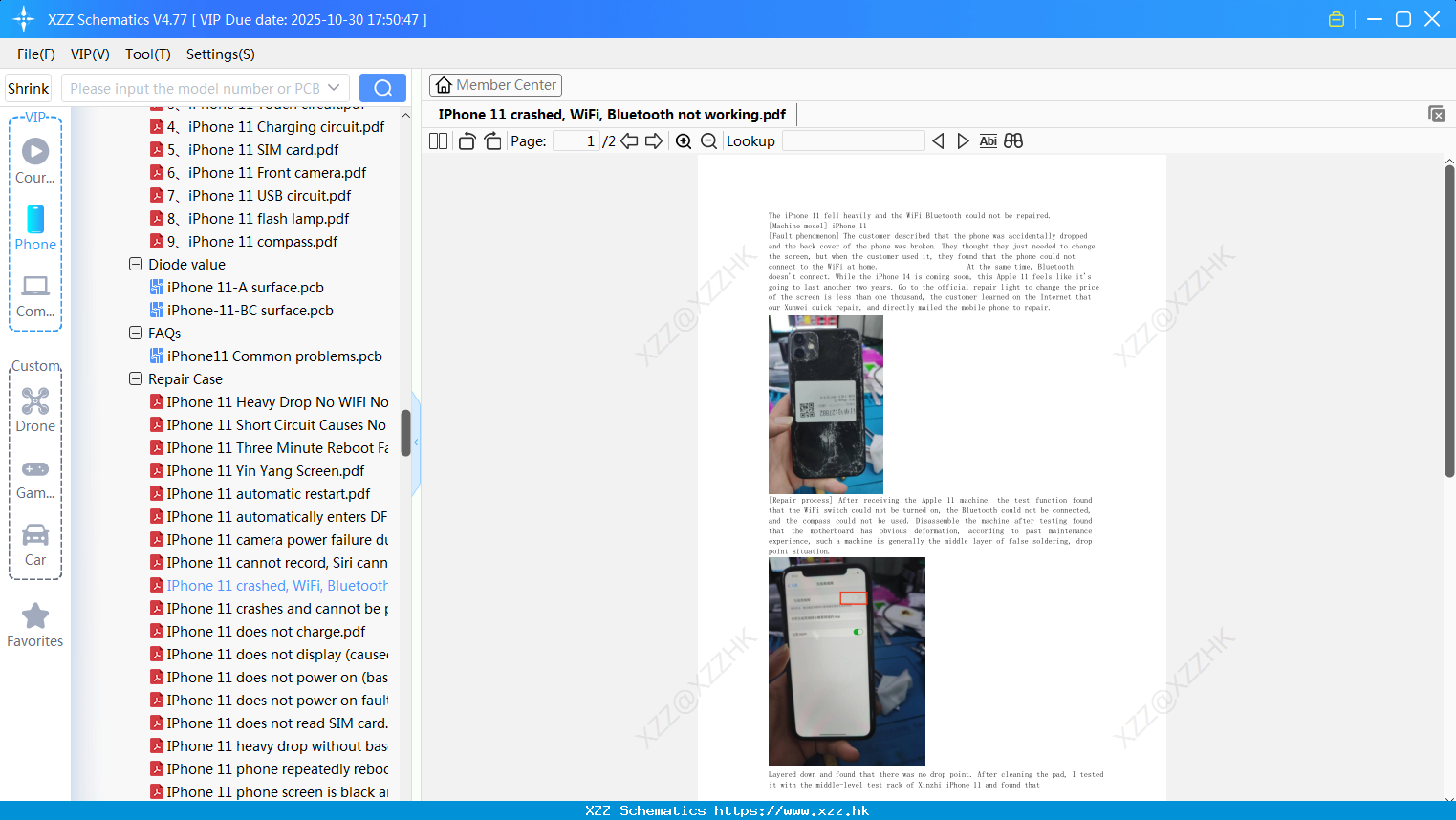Collapse the Diode value folder
The image size is (1456, 820).
click(x=136, y=264)
